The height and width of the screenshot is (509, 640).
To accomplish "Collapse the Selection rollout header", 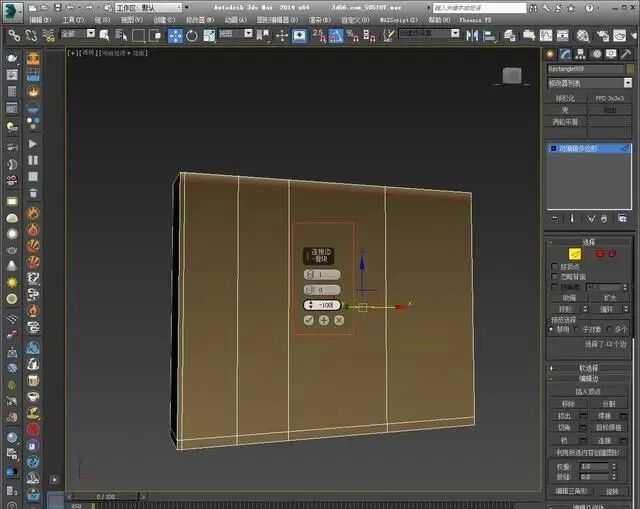I will 588,242.
